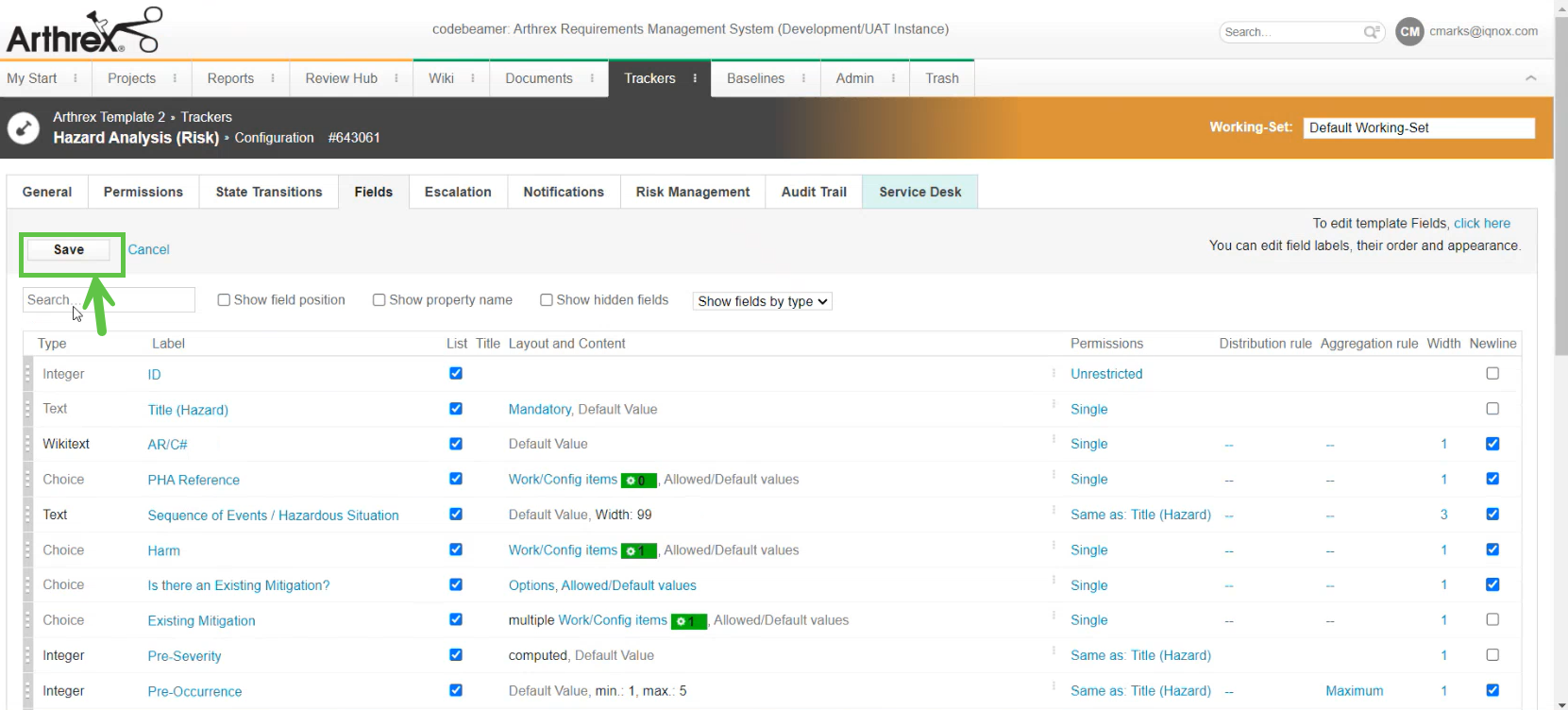Collapse the top navigation bar with chevron
1568x710 pixels.
click(x=1530, y=78)
